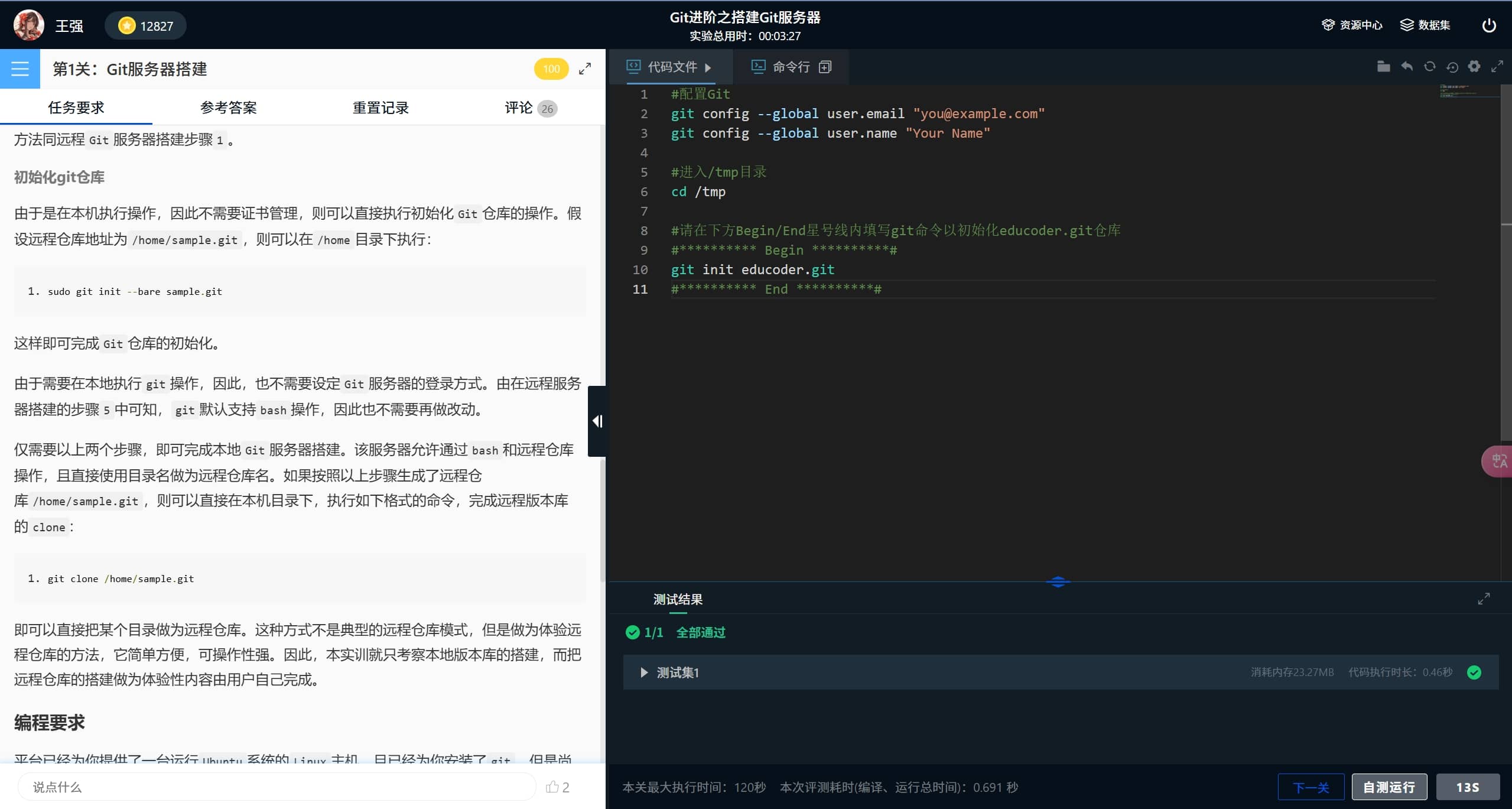Click line number 11 in gutter
The width and height of the screenshot is (1512, 809).
click(640, 289)
